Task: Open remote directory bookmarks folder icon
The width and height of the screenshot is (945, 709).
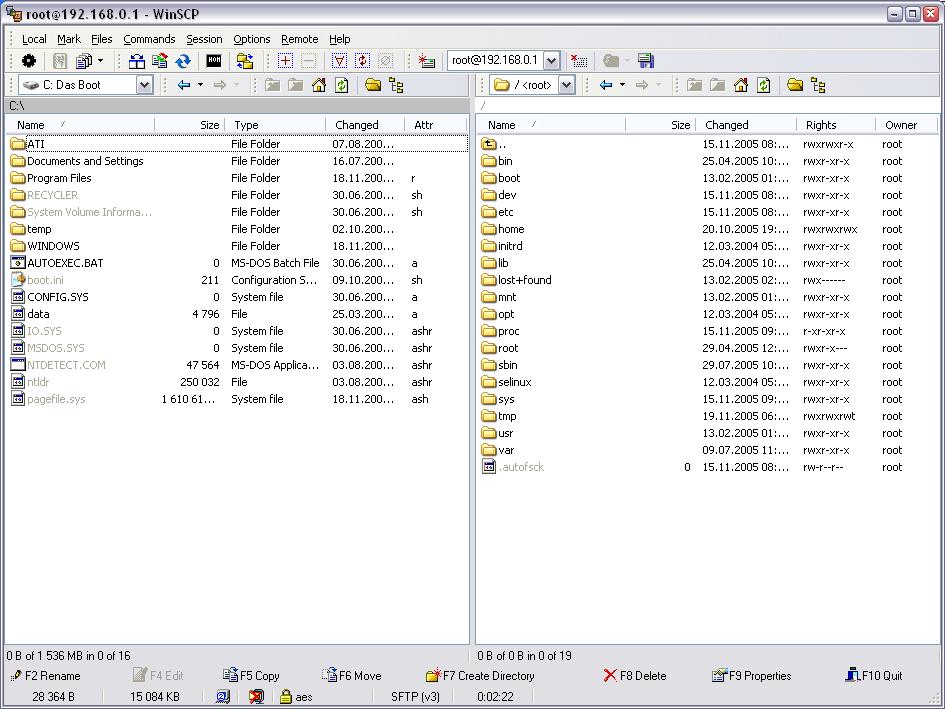Action: [x=795, y=85]
